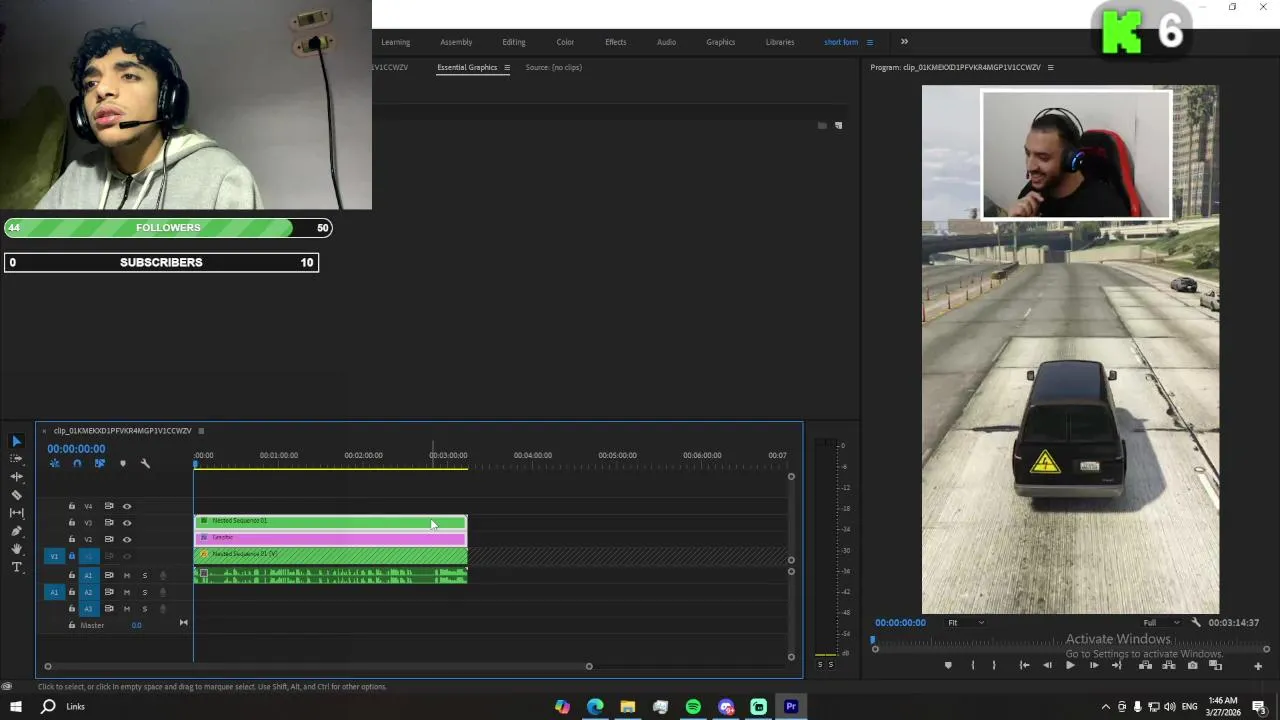Play the Program monitor sequence

1070,665
